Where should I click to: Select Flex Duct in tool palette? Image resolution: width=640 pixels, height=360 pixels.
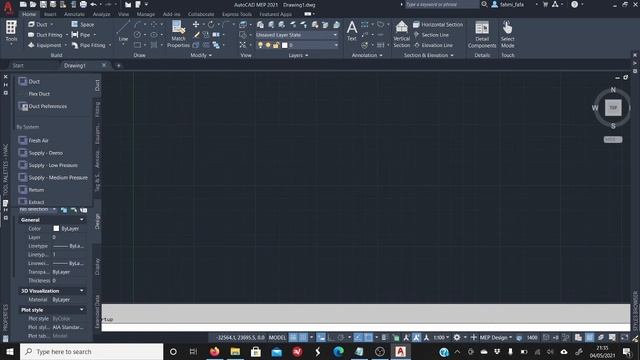pyautogui.click(x=39, y=94)
